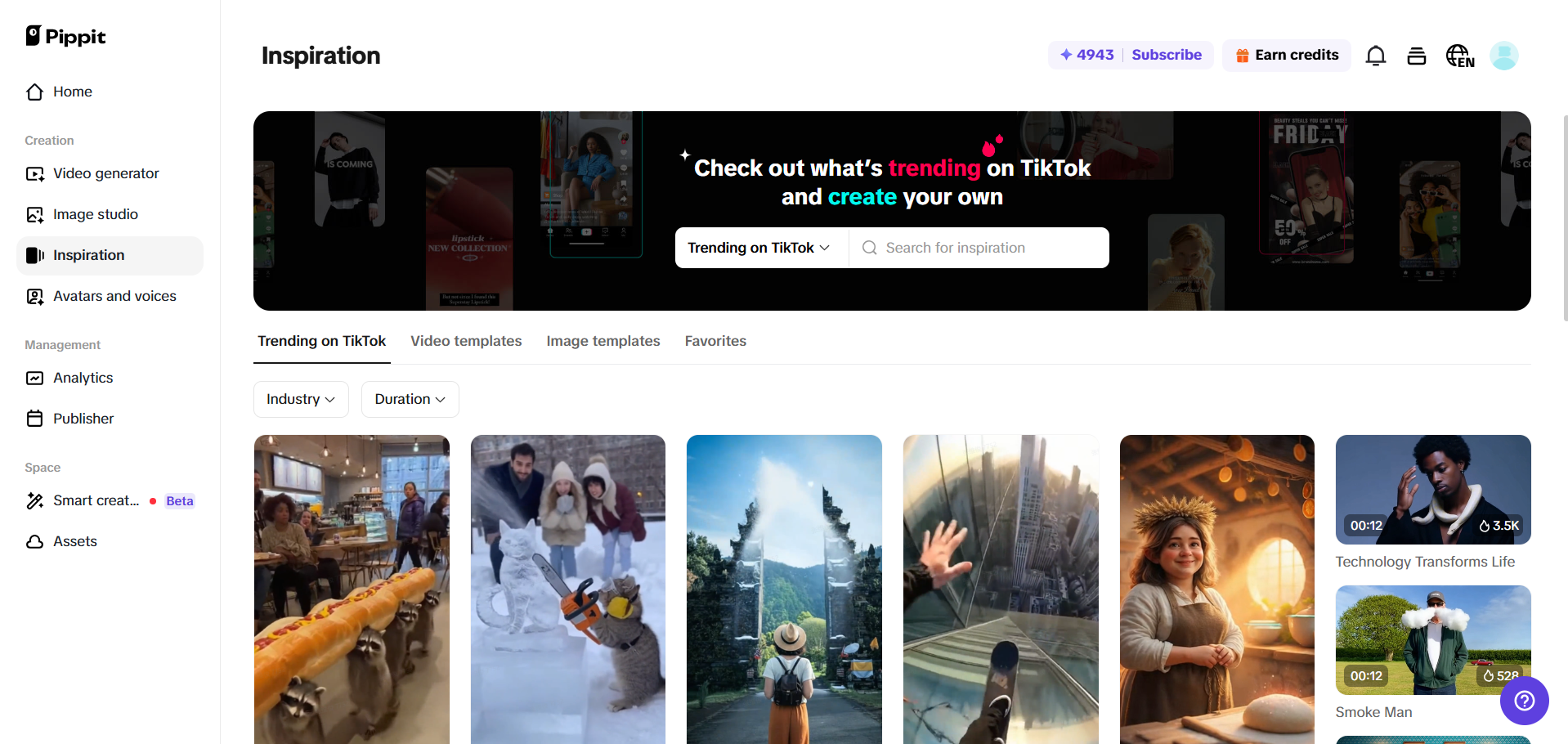Open the smiling baker woman video
The height and width of the screenshot is (744, 1568).
pos(1217,589)
